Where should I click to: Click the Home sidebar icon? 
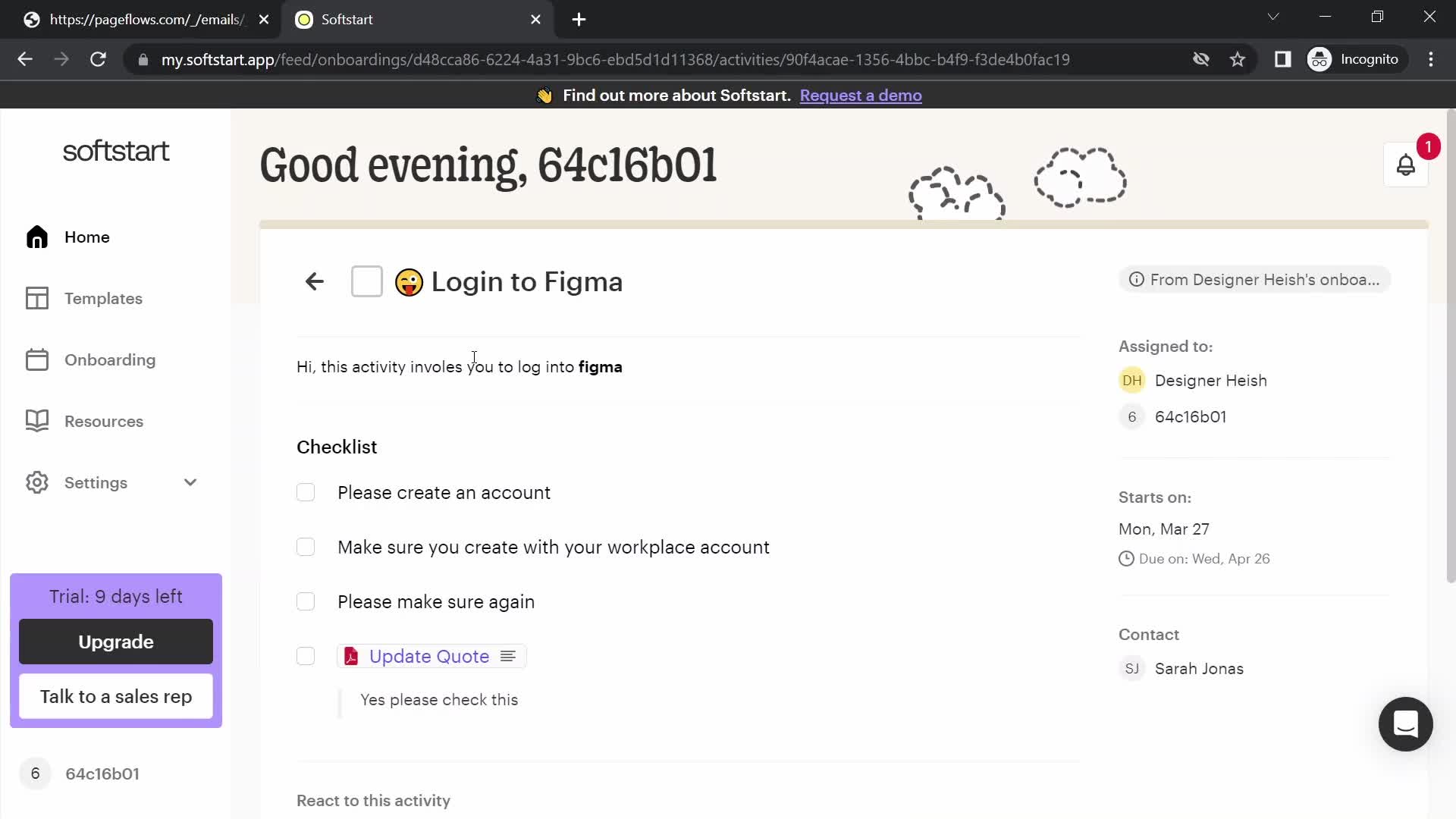click(x=37, y=237)
